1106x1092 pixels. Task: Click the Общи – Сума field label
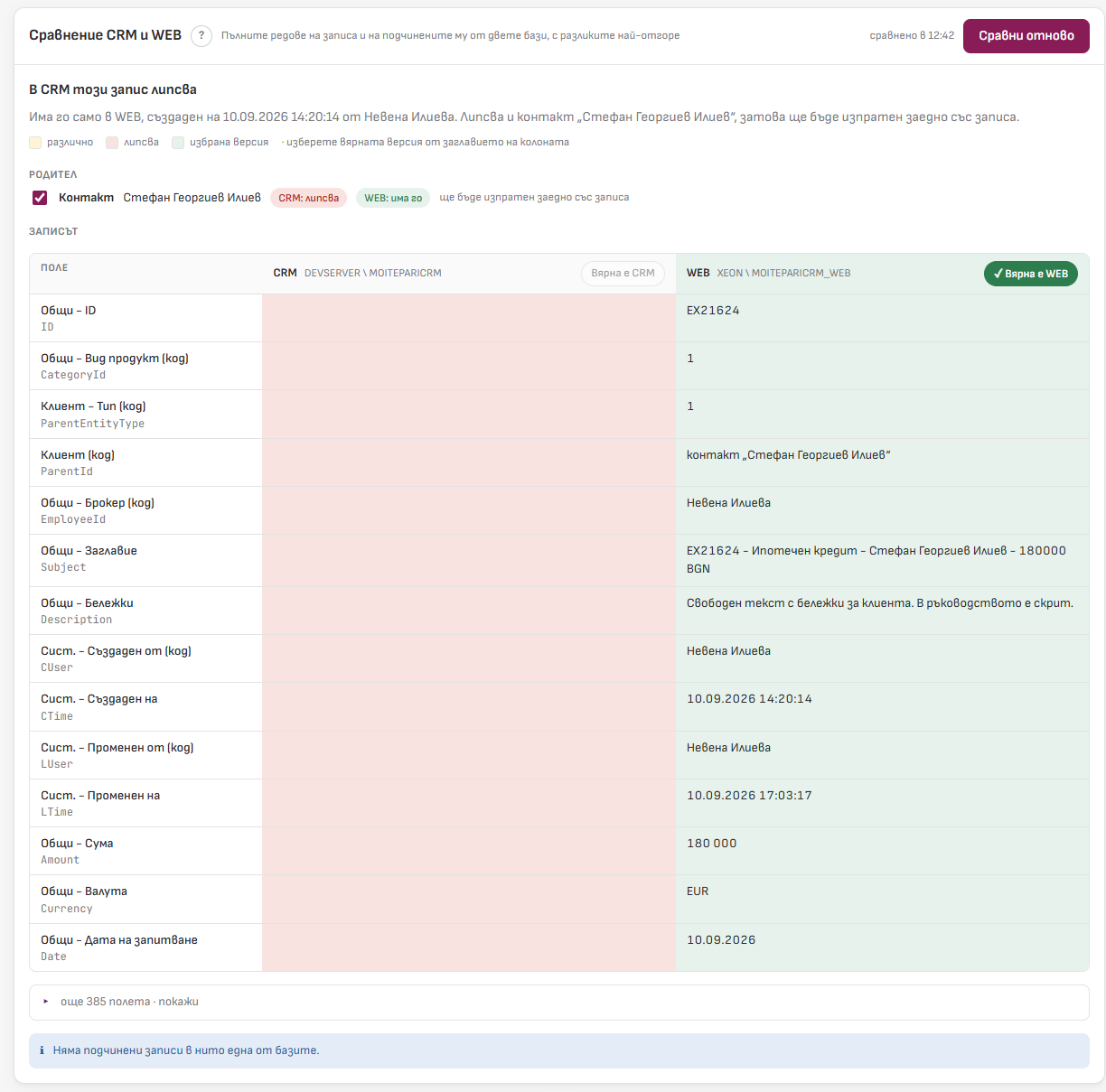[77, 844]
